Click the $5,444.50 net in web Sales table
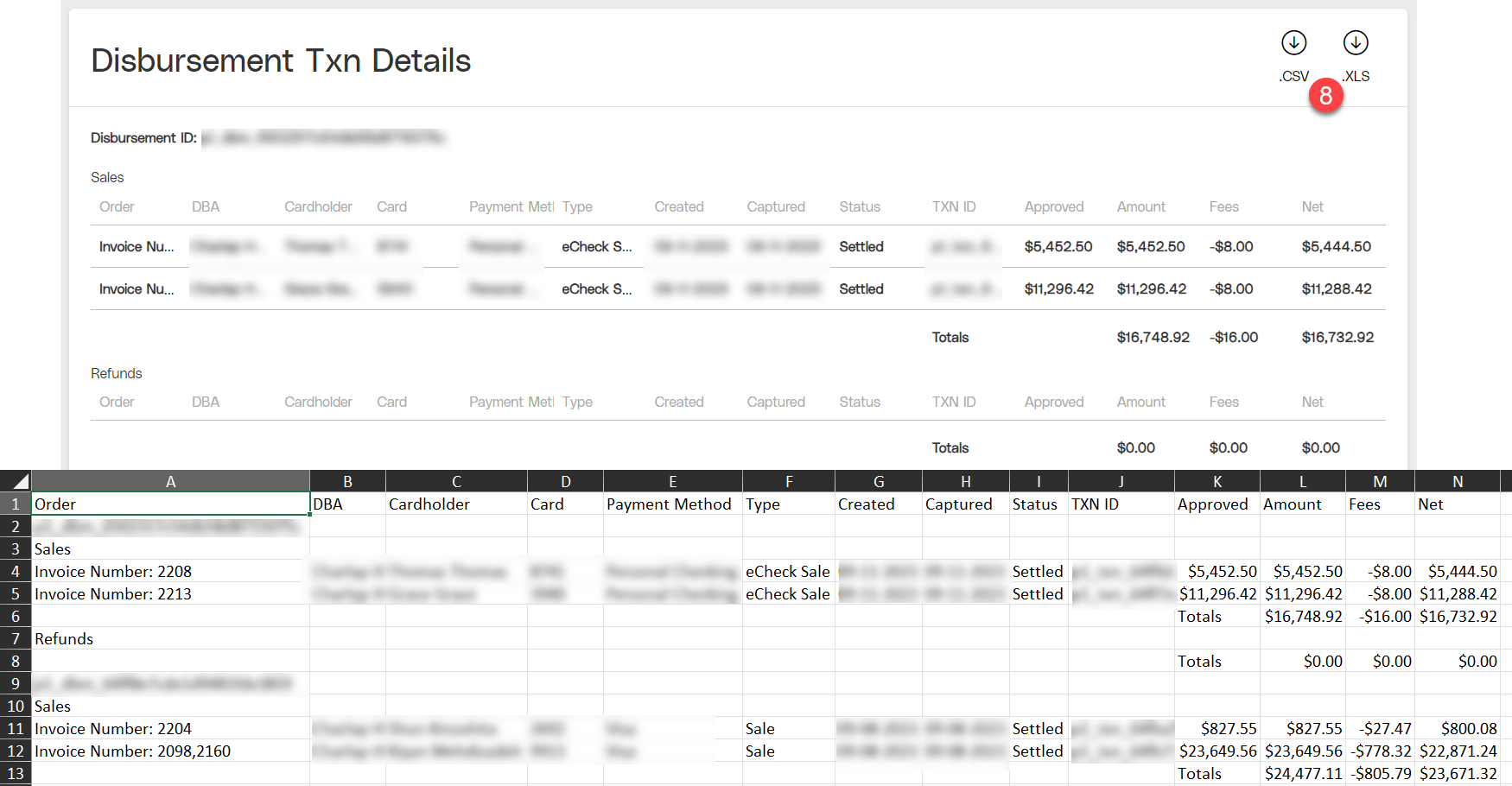Screen dimensions: 1512x786 [1336, 246]
